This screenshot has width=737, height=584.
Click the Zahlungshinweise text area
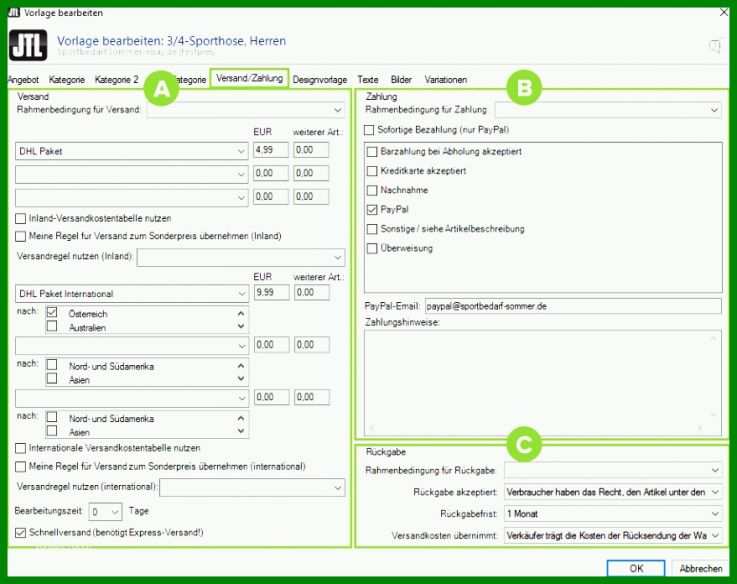(543, 382)
